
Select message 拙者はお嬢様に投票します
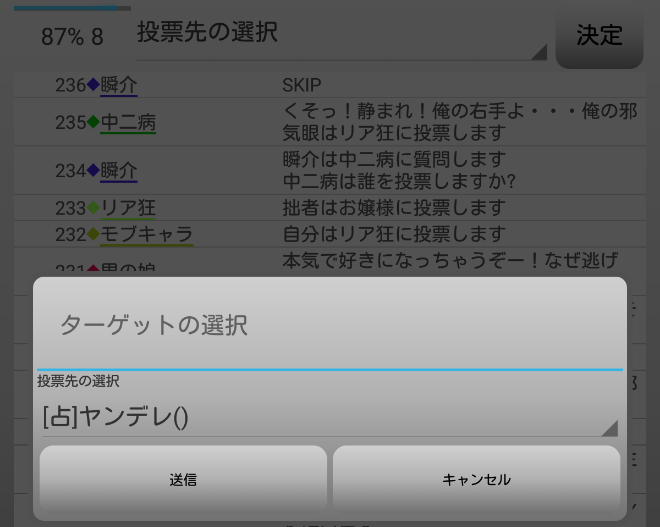pos(394,208)
